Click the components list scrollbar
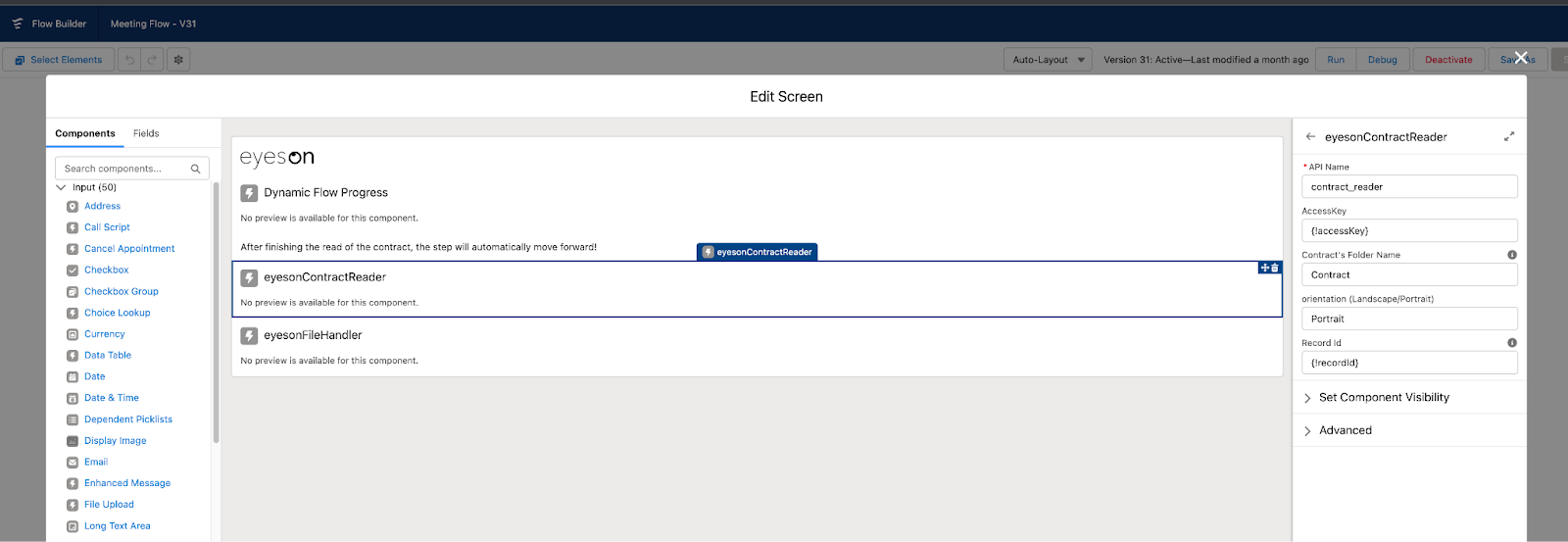The height and width of the screenshot is (542, 1568). [216, 314]
